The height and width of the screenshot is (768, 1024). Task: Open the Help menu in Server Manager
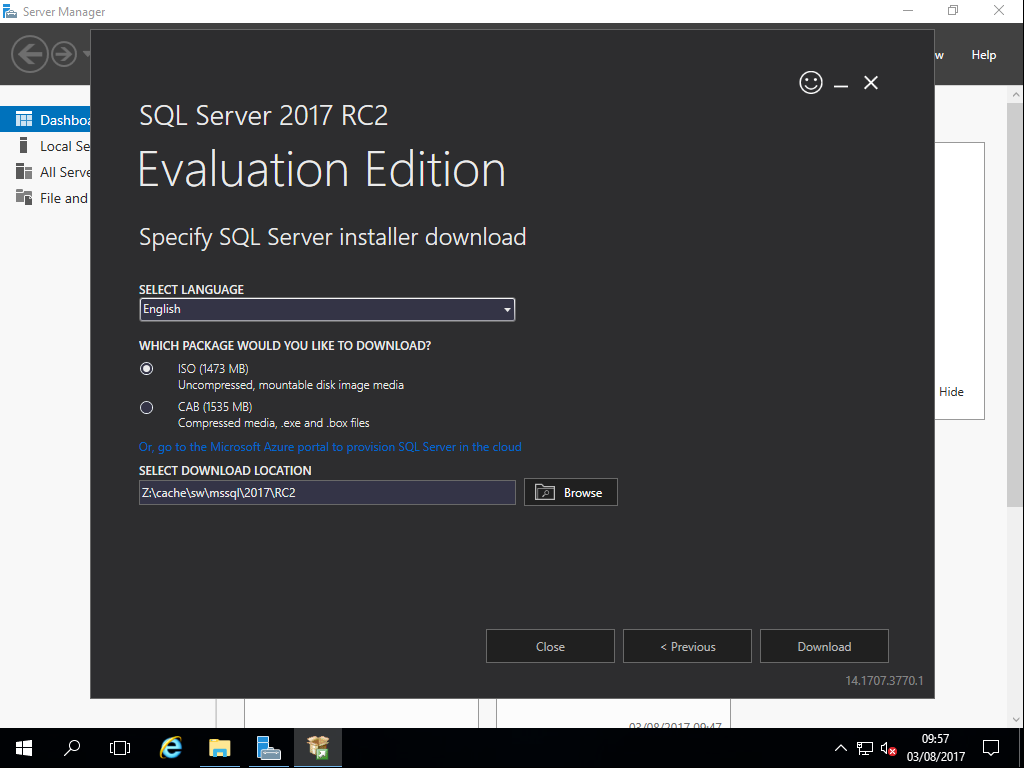983,55
